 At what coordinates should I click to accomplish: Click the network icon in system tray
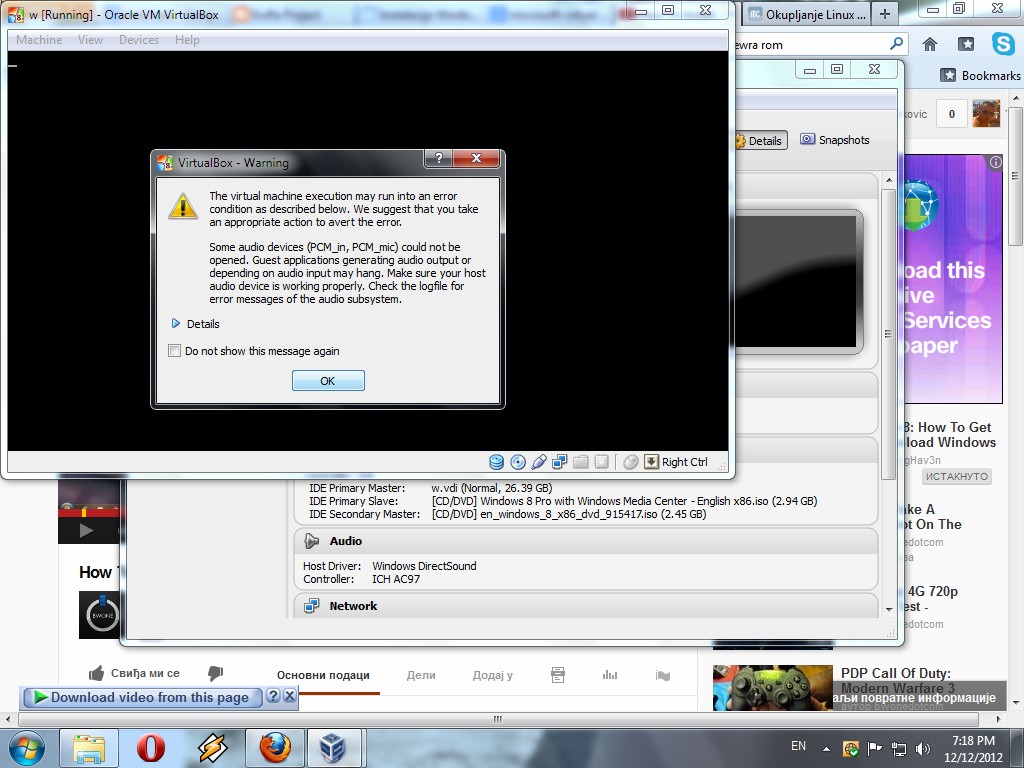899,748
